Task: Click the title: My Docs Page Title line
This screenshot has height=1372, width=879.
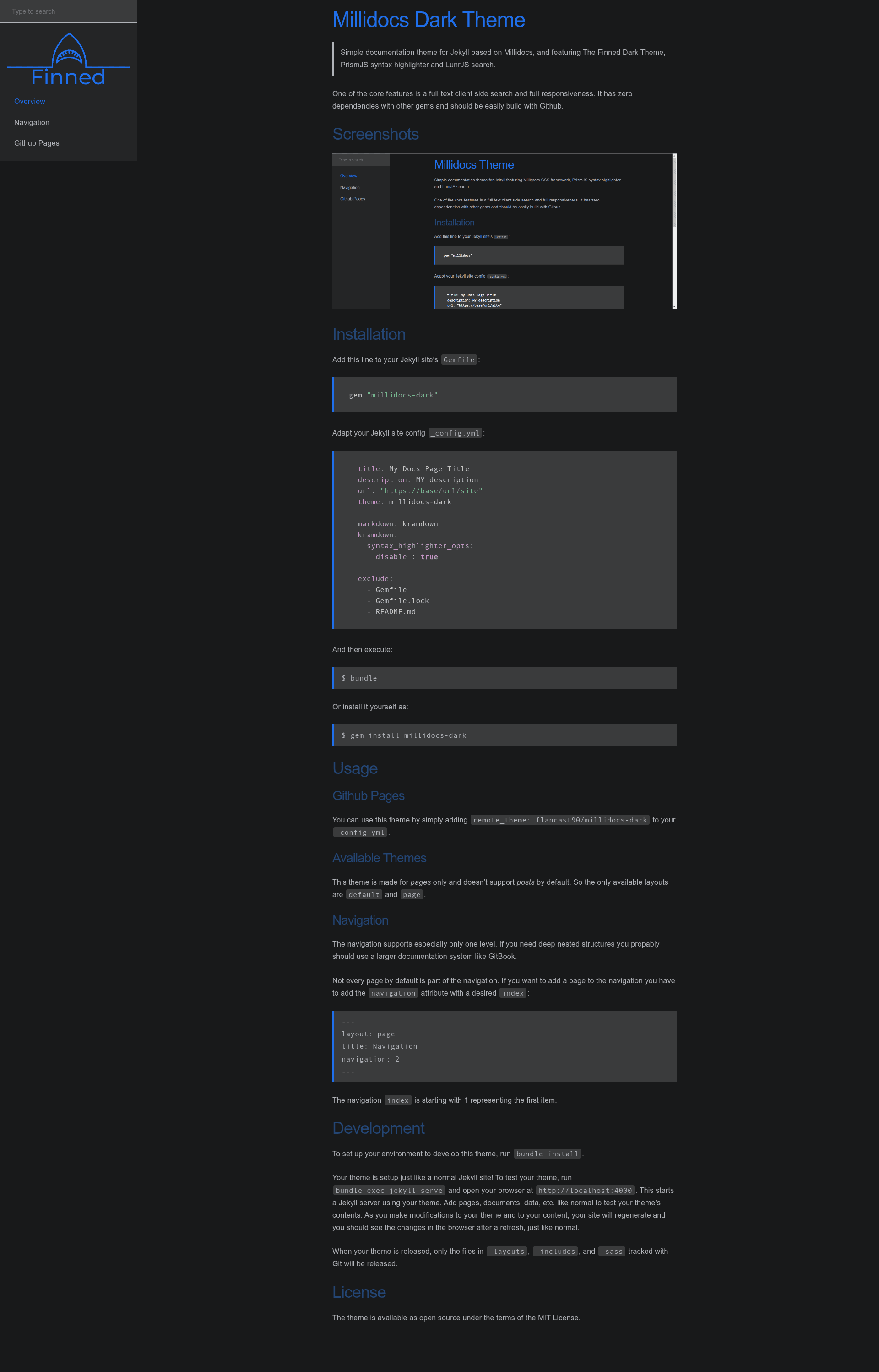Action: coord(413,469)
